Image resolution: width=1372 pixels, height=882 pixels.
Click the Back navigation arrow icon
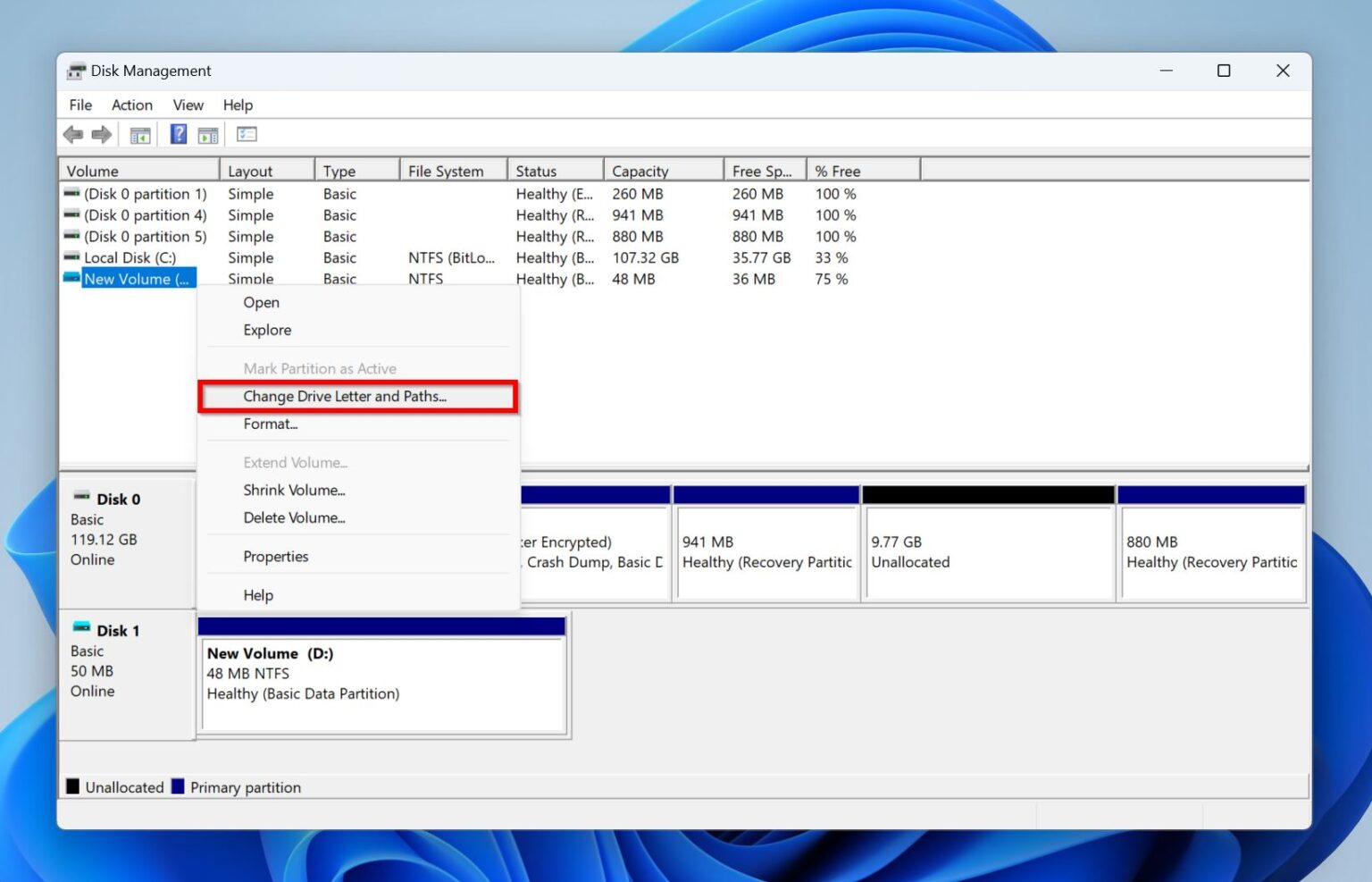coord(73,134)
